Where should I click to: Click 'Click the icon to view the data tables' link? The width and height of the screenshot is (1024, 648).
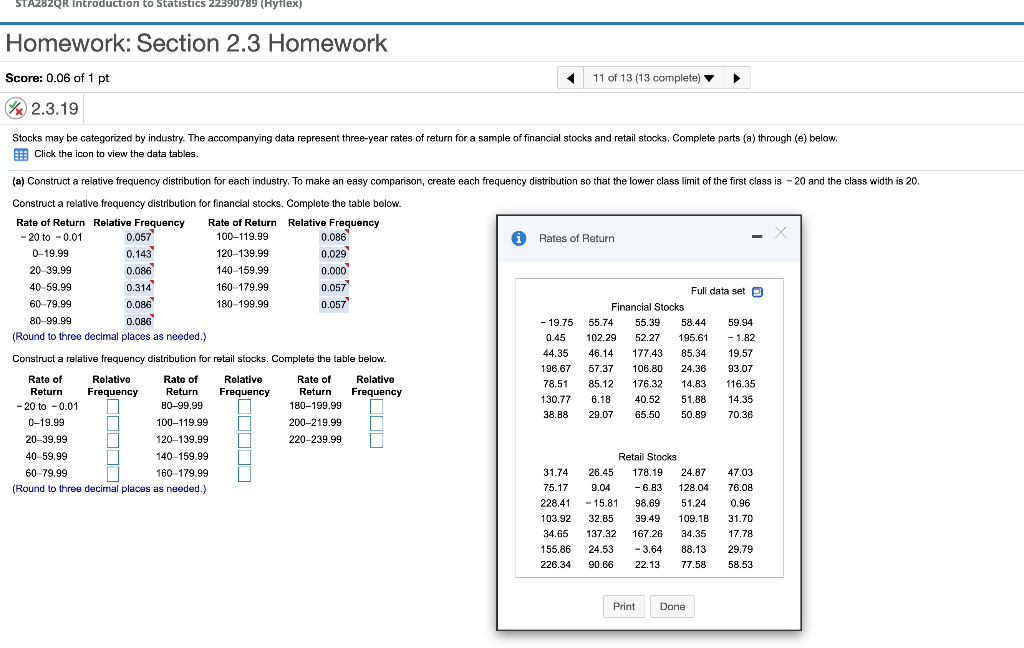(116, 154)
